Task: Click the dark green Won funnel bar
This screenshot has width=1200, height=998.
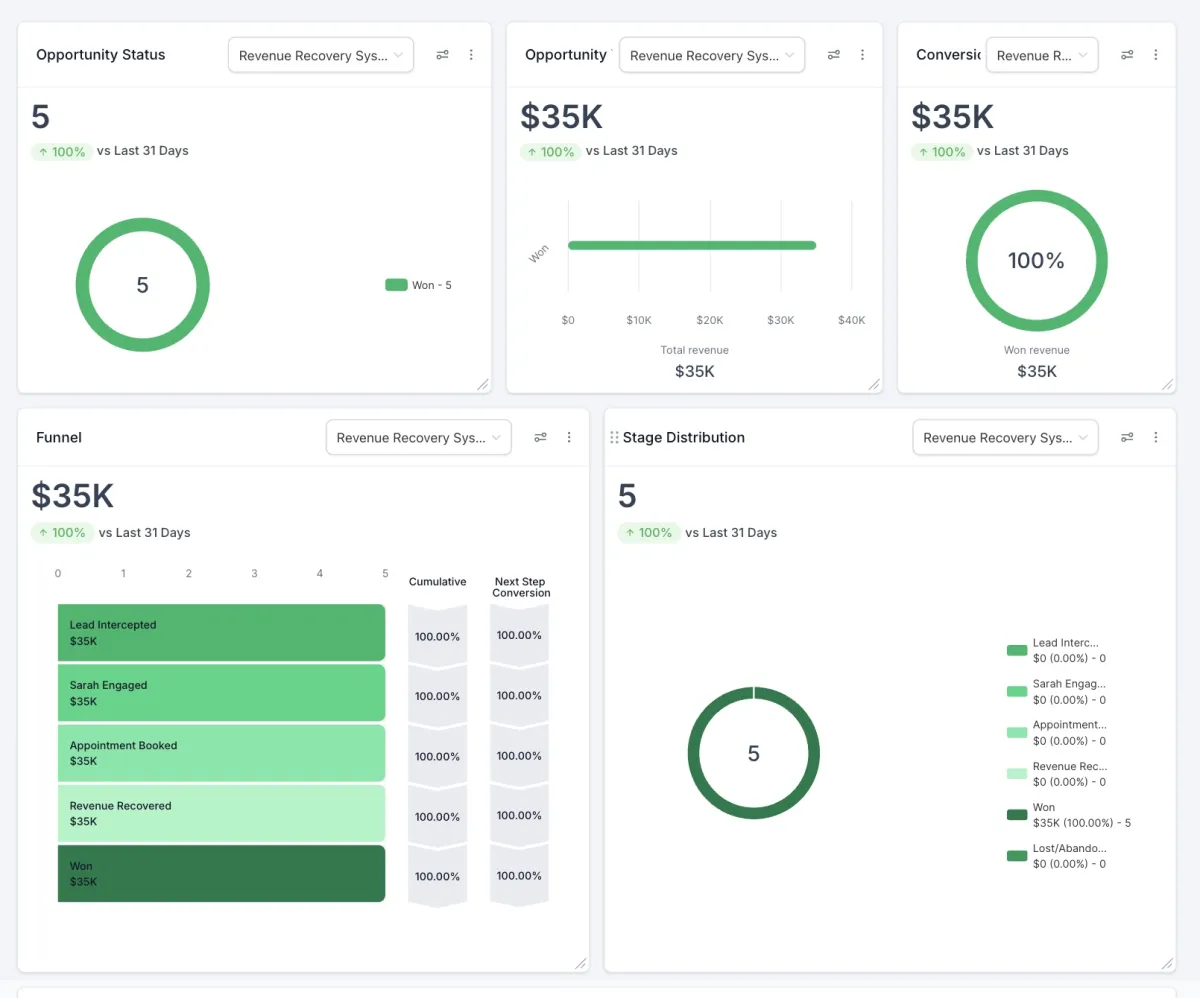Action: 221,873
